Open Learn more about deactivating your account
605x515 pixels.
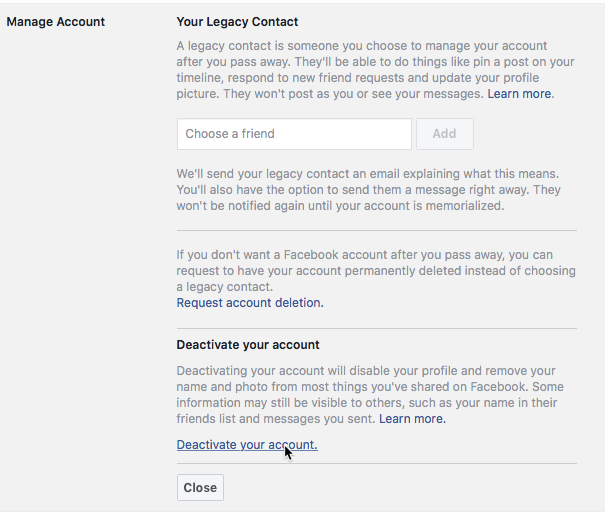[412, 419]
